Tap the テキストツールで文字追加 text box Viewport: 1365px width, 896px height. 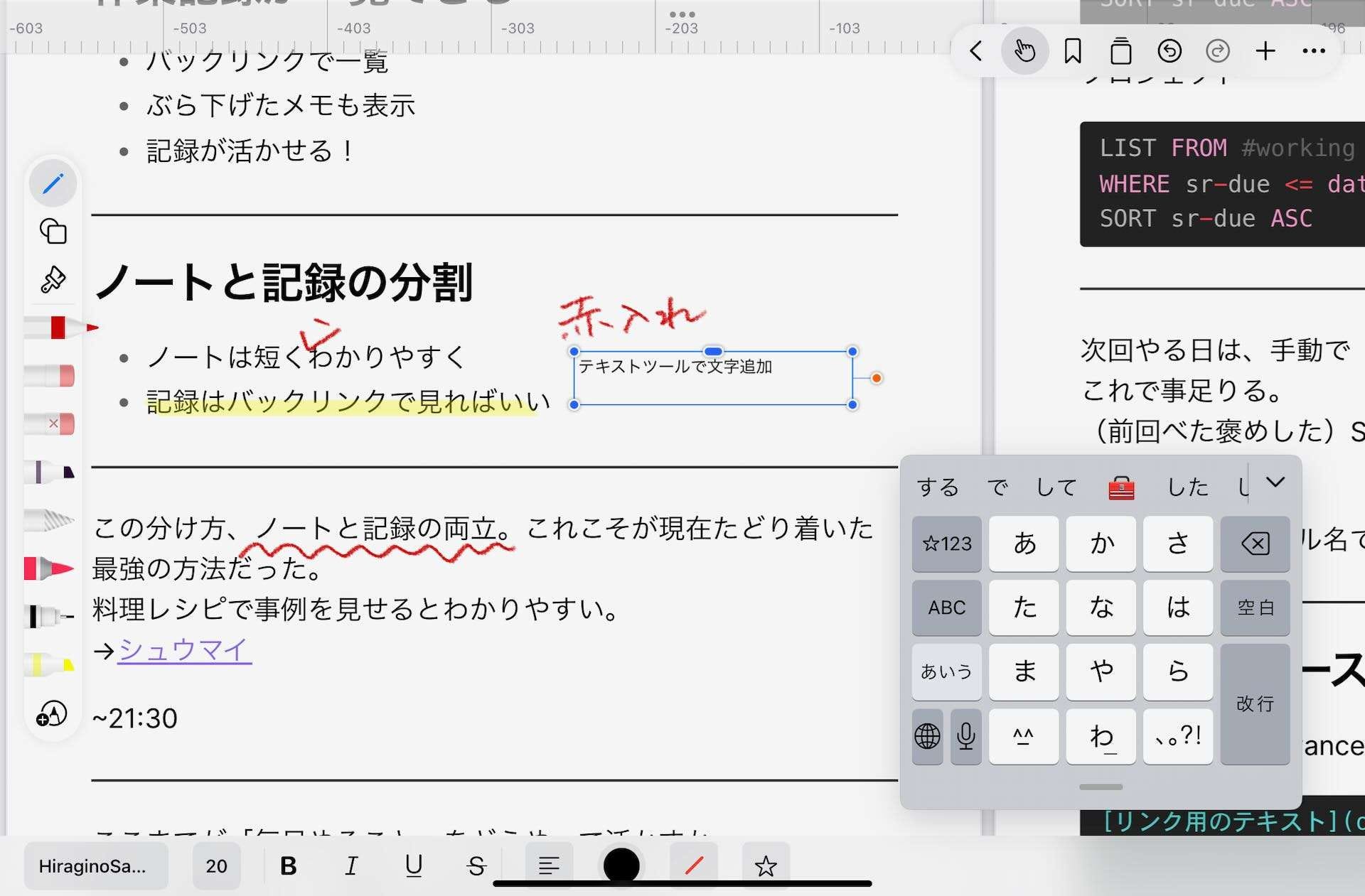point(711,377)
